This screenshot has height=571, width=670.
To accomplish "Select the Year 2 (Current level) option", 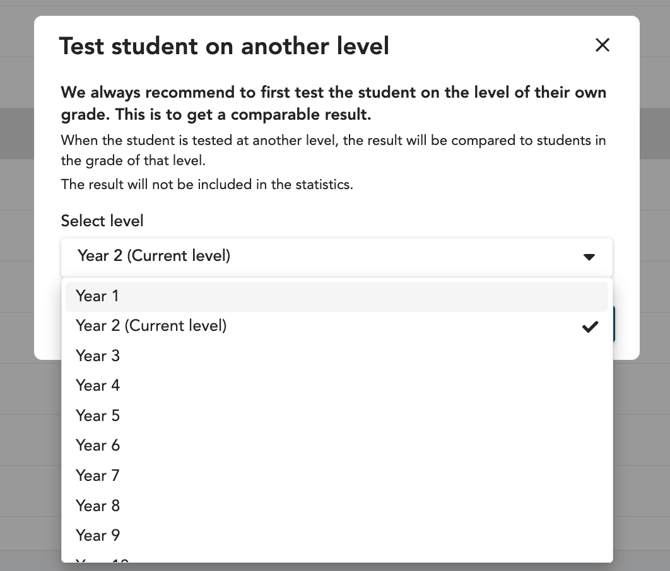I will (151, 326).
